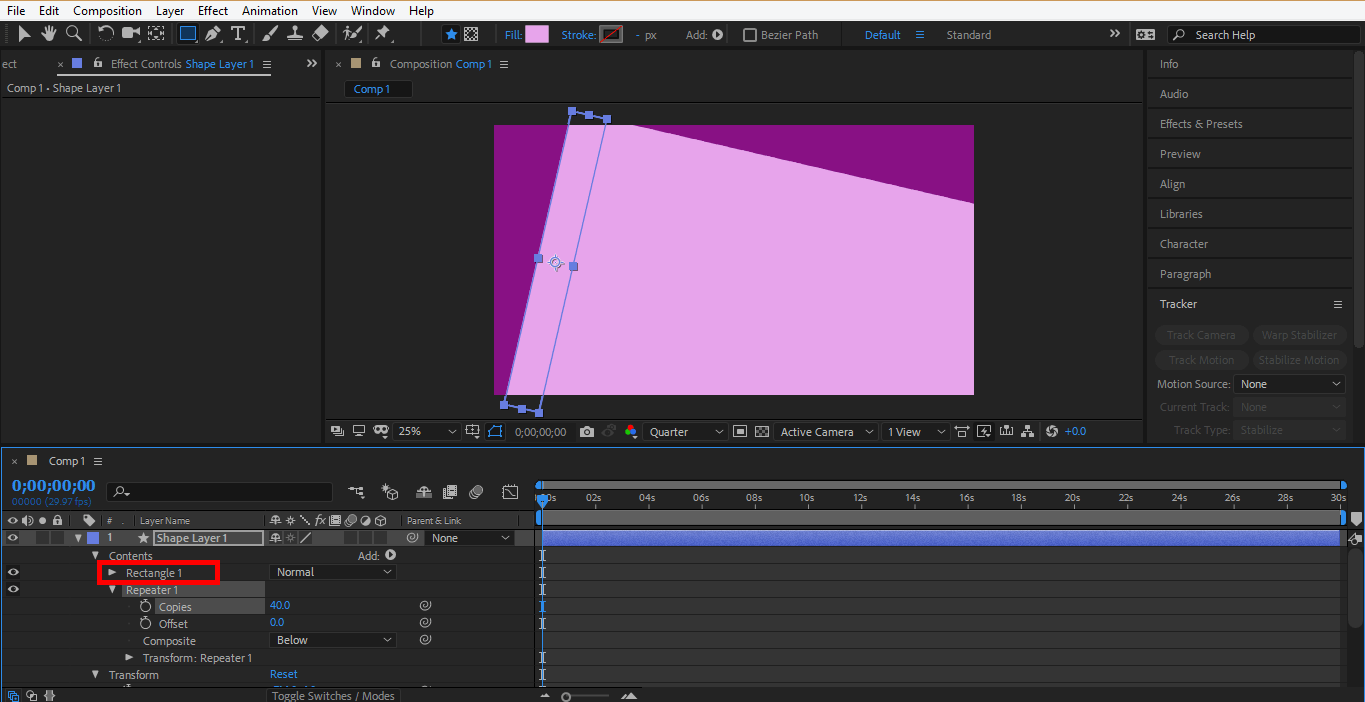1365x702 pixels.
Task: Toggle Rectangle 1 visibility eye
Action: (13, 572)
